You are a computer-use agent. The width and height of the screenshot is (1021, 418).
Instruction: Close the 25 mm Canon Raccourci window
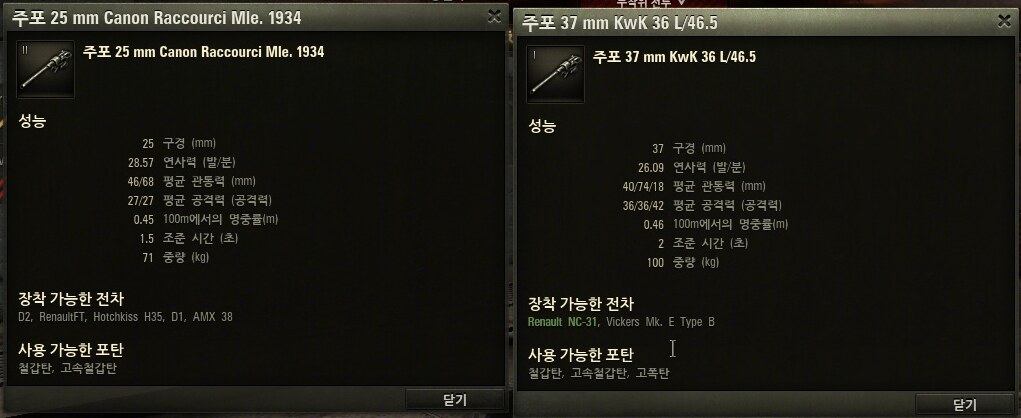494,17
